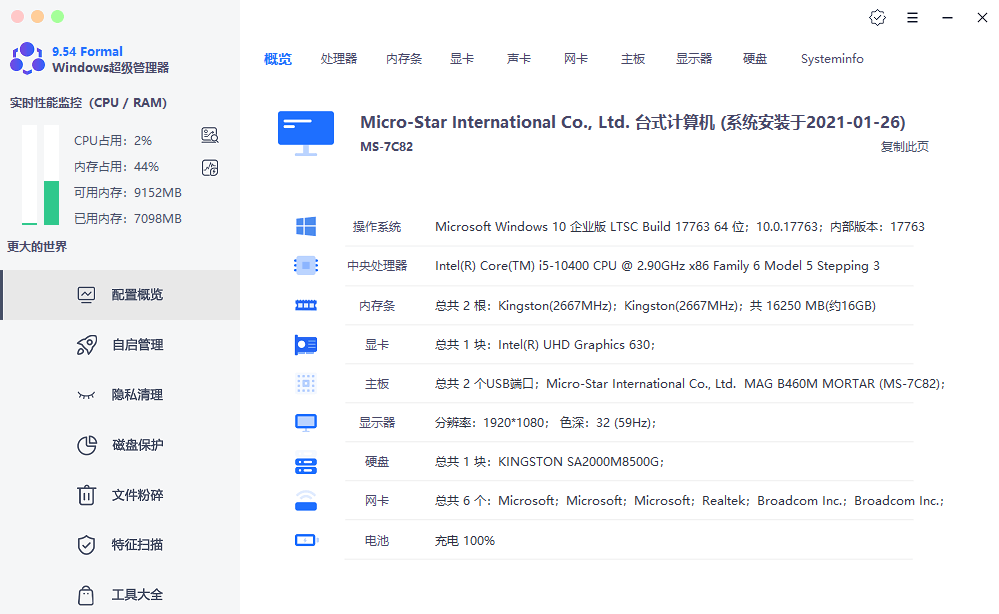This screenshot has height=614, width=999.
Task: Open the 内存条 tab
Action: [x=404, y=59]
